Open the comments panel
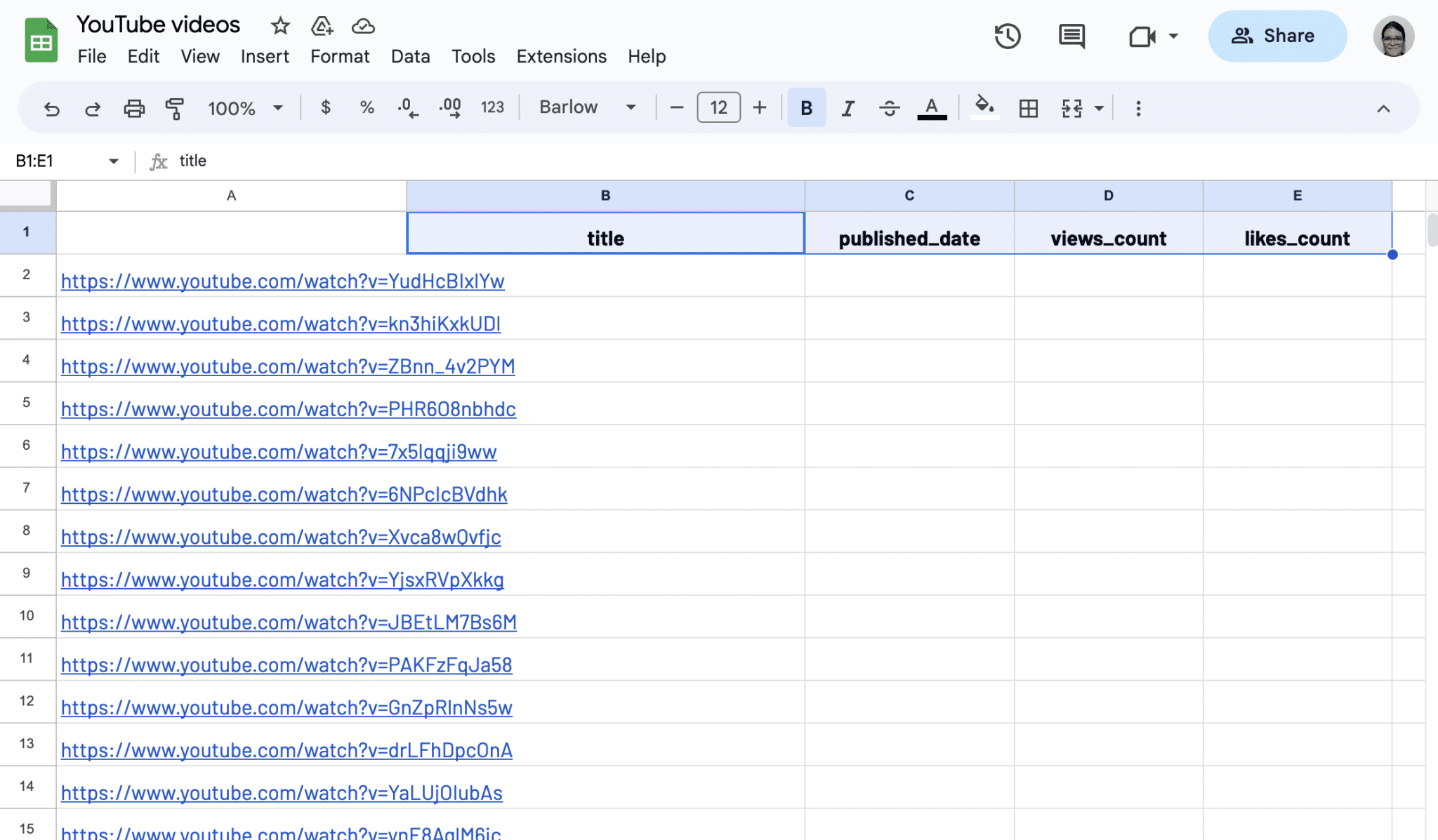 (1069, 36)
